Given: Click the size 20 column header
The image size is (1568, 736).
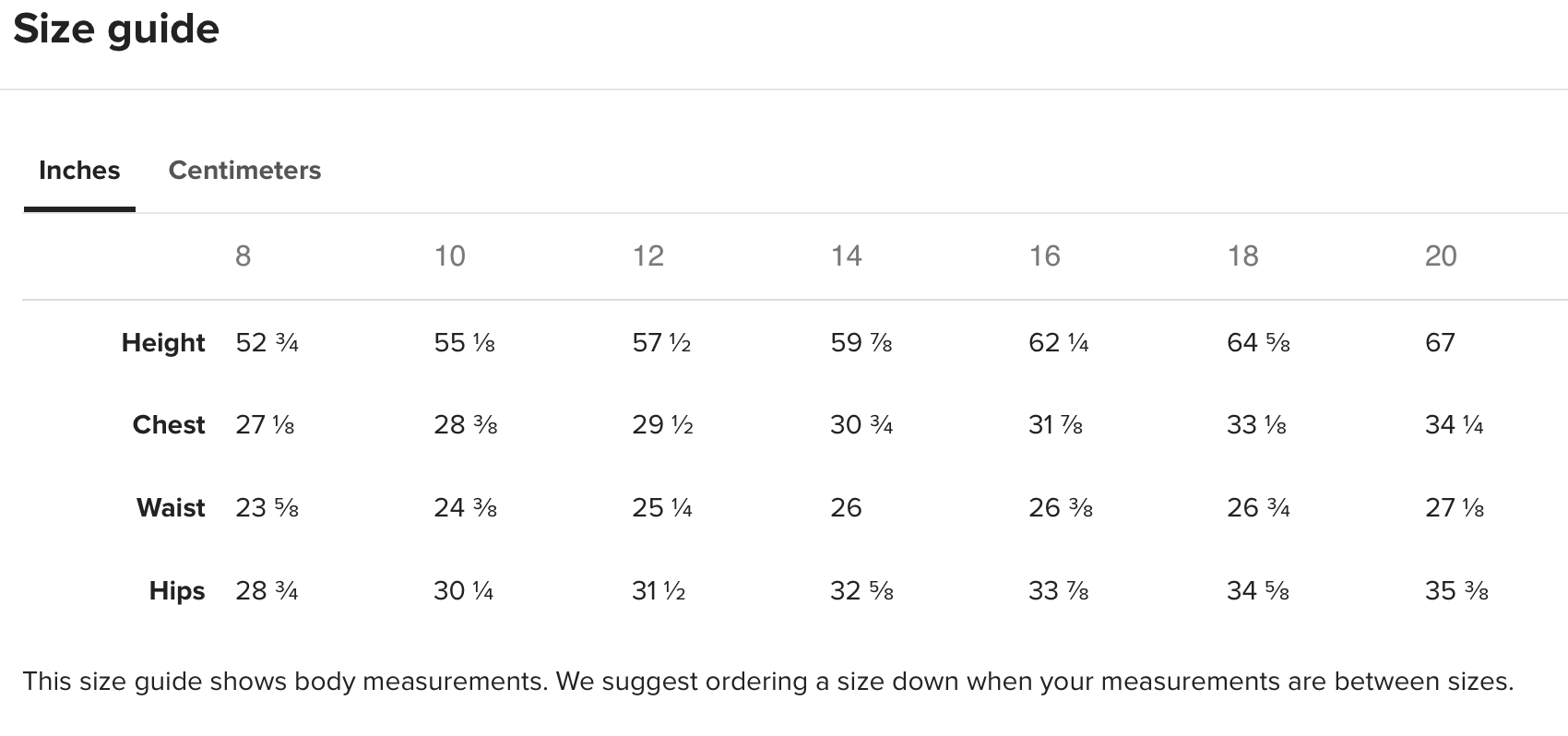Looking at the screenshot, I should tap(1441, 255).
